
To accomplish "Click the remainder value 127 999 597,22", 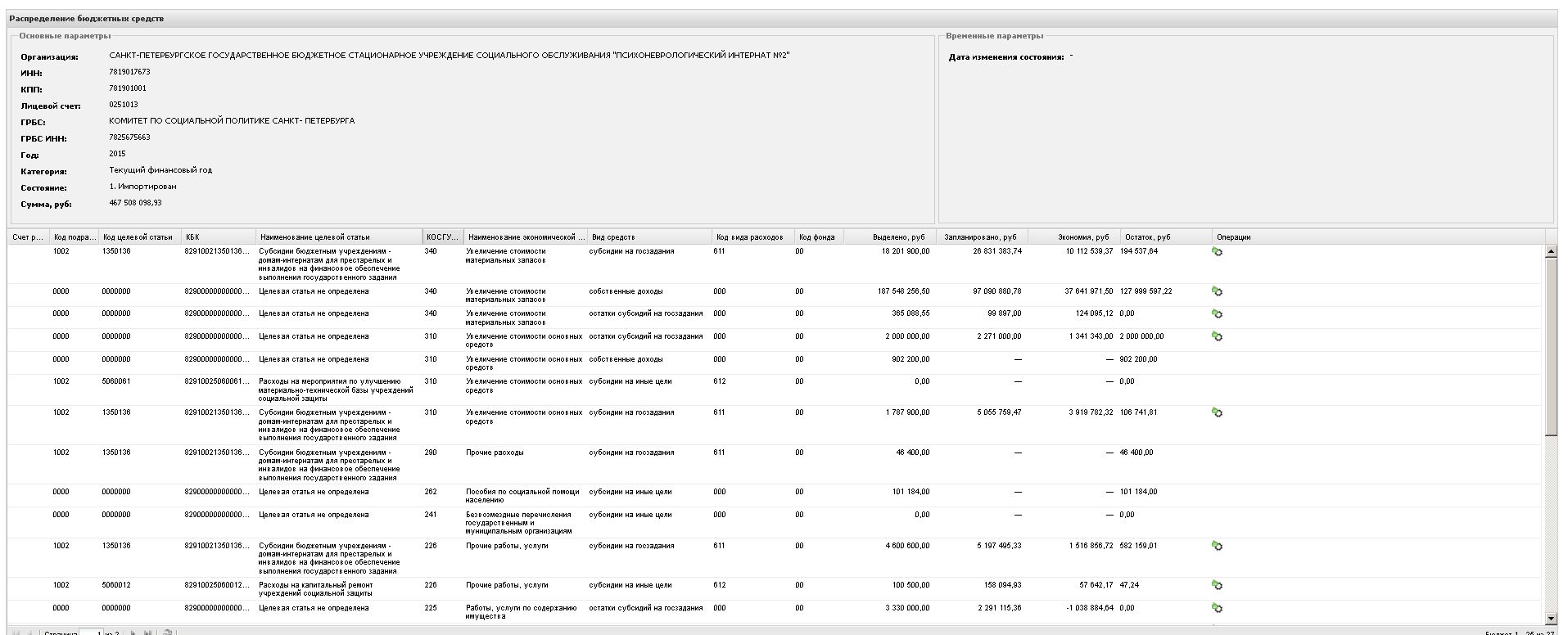I will click(x=1146, y=291).
